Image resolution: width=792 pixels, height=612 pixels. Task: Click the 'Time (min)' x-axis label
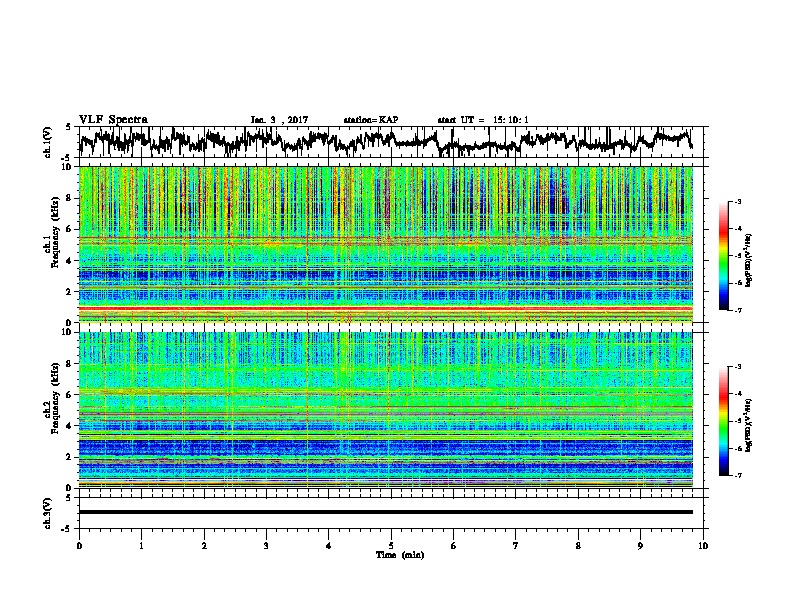click(400, 555)
